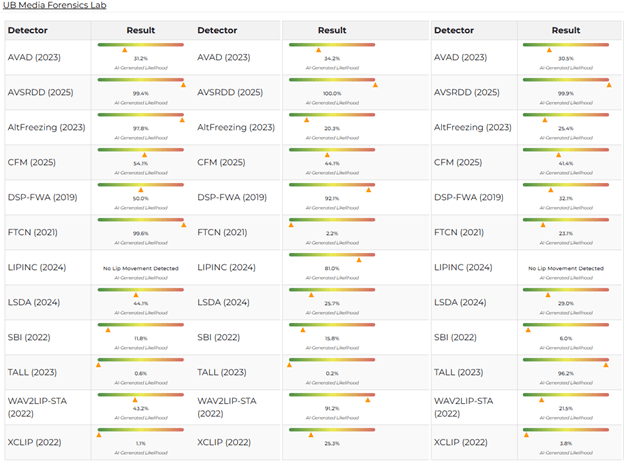Select the 23.1% FTCN likelihood value

click(x=566, y=233)
